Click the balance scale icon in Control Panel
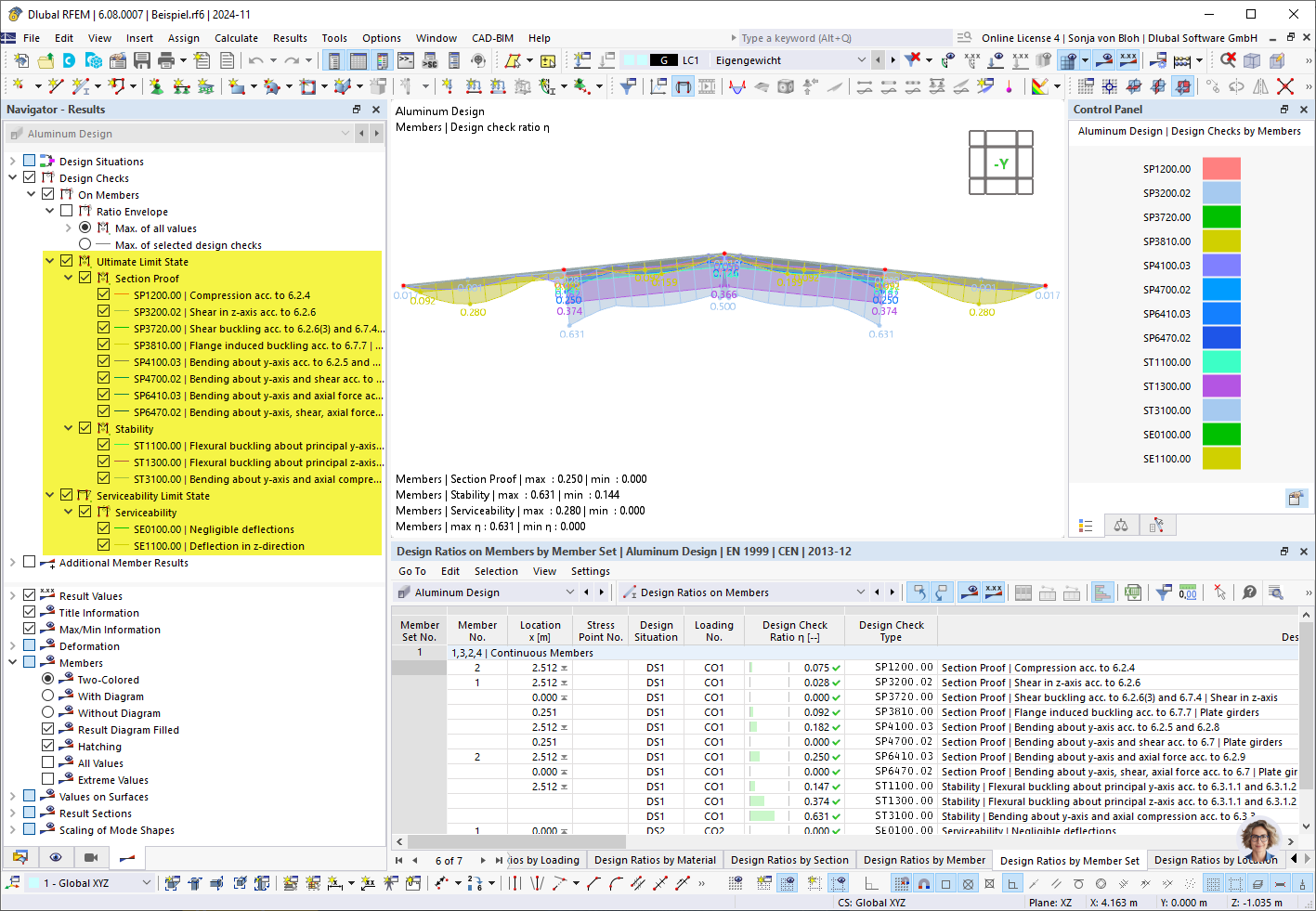 pos(1121,526)
